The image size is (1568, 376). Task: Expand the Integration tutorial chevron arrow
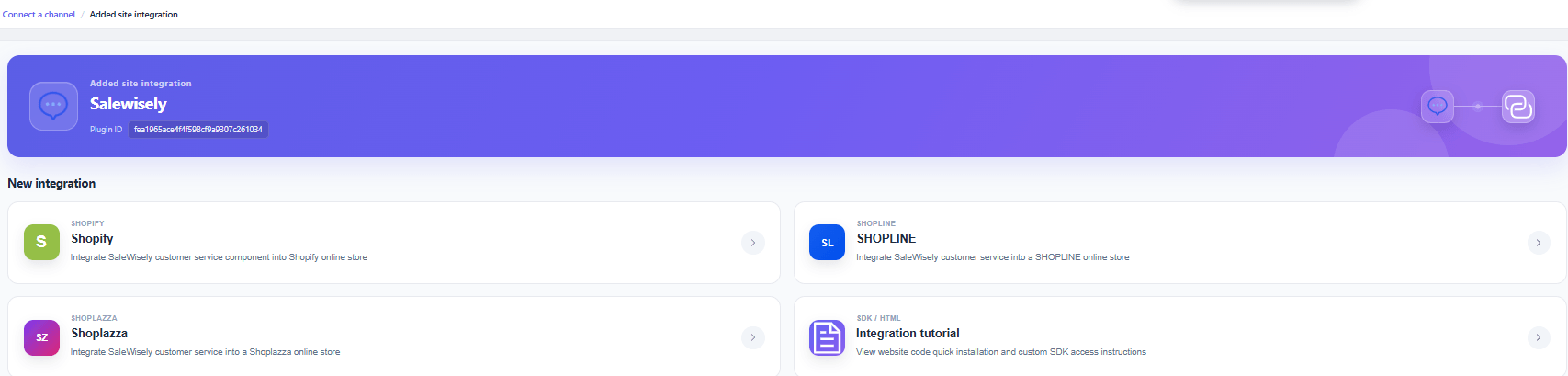pos(1539,337)
